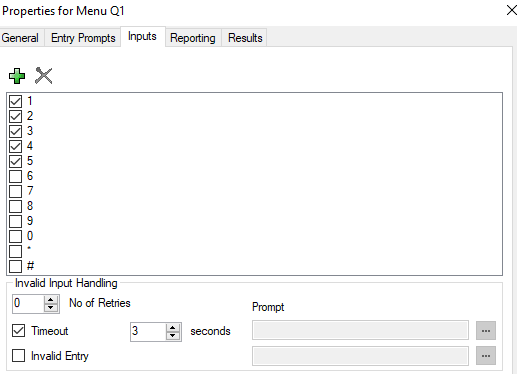Enable the checkbox for the star input
This screenshot has height=374, width=517.
click(x=16, y=251)
